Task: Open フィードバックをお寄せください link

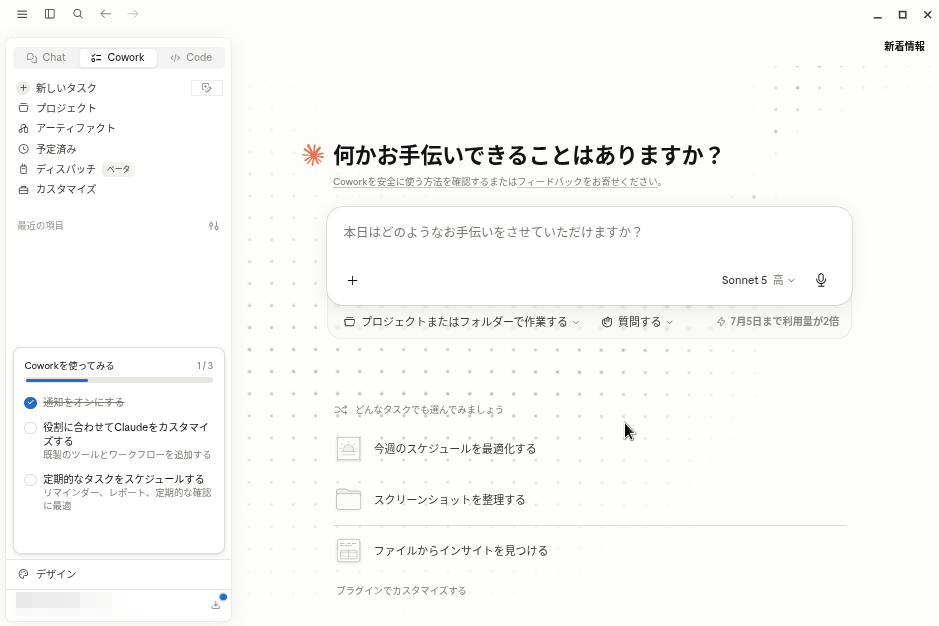Action: pyautogui.click(x=588, y=182)
